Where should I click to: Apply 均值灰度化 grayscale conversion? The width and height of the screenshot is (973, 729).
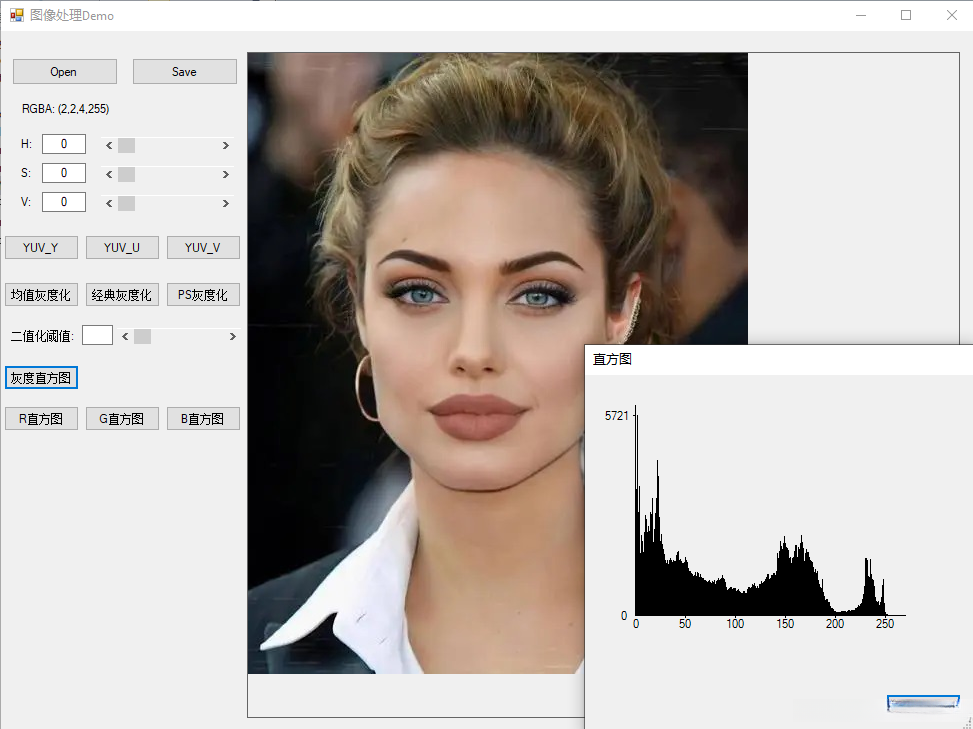pyautogui.click(x=41, y=295)
